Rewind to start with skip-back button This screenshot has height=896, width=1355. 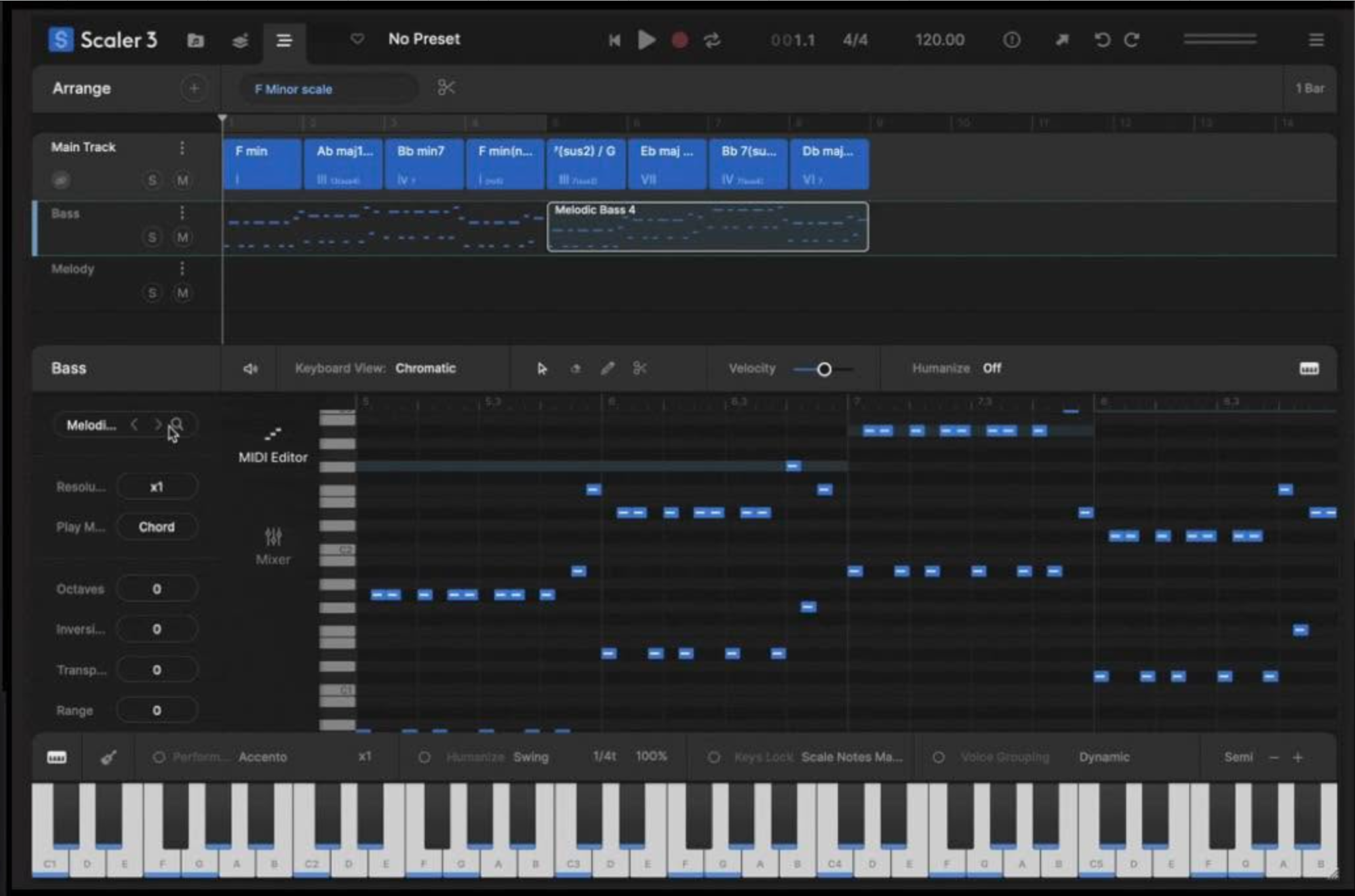pyautogui.click(x=614, y=41)
